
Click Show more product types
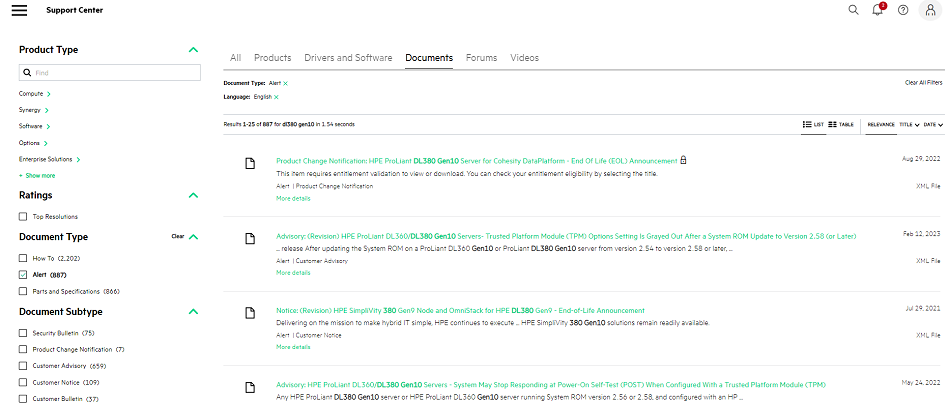(x=37, y=176)
